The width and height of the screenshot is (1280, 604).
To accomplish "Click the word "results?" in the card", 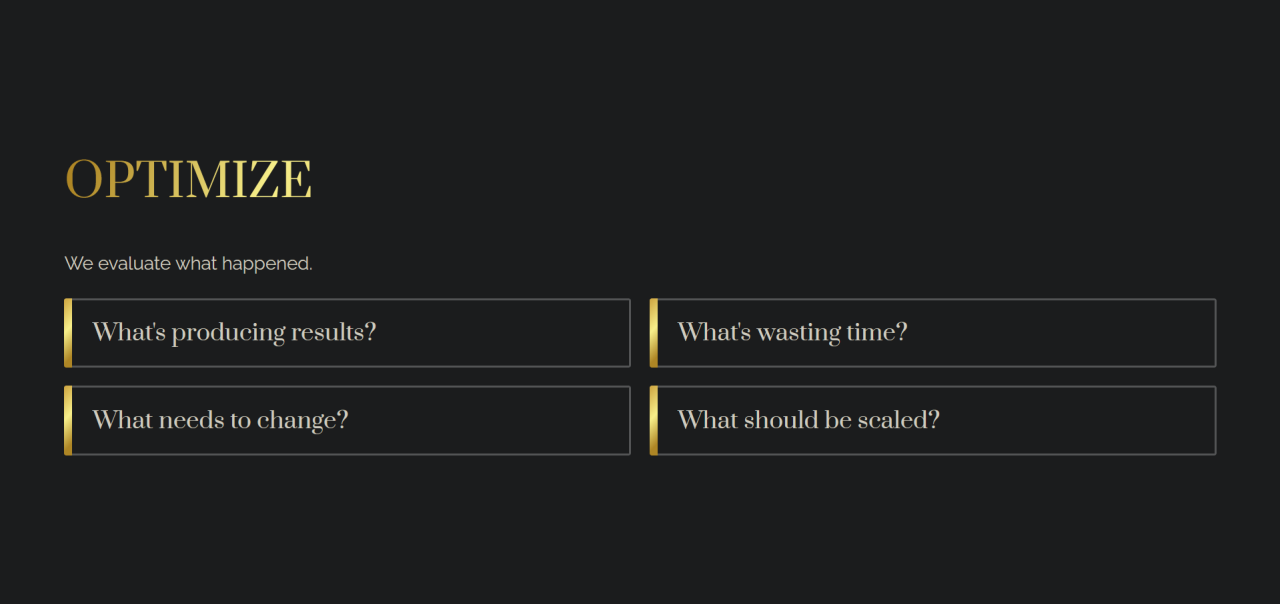I will pyautogui.click(x=334, y=332).
